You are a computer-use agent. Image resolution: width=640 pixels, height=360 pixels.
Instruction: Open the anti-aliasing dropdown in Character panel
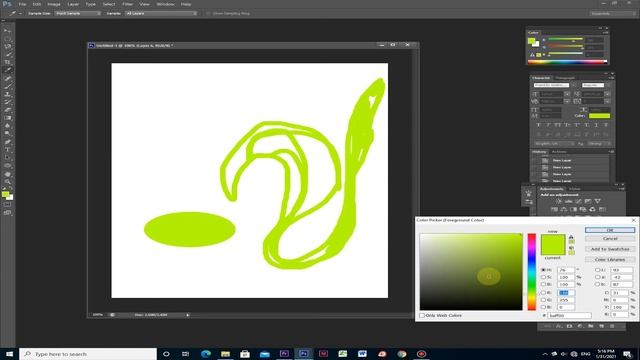coord(598,144)
